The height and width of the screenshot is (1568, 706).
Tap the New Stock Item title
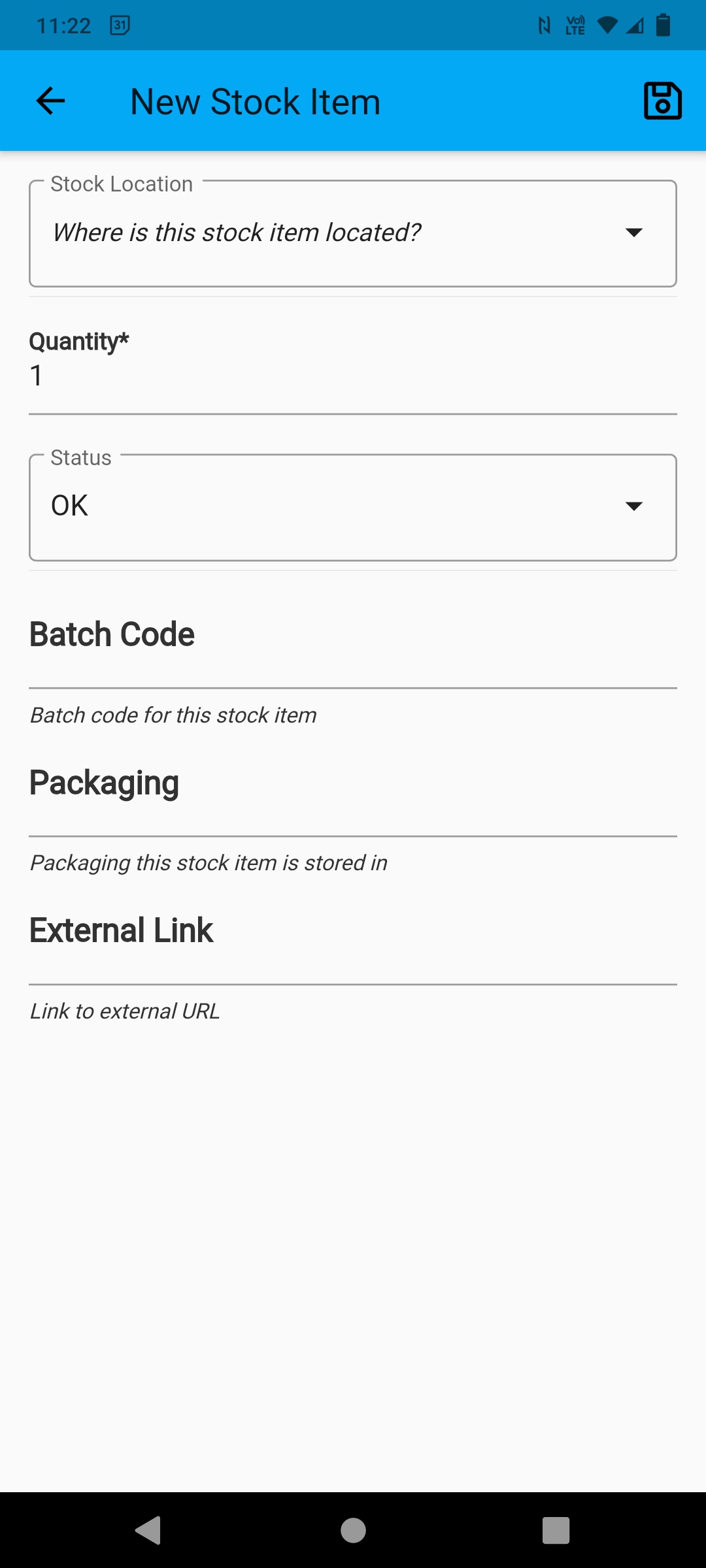pos(255,102)
